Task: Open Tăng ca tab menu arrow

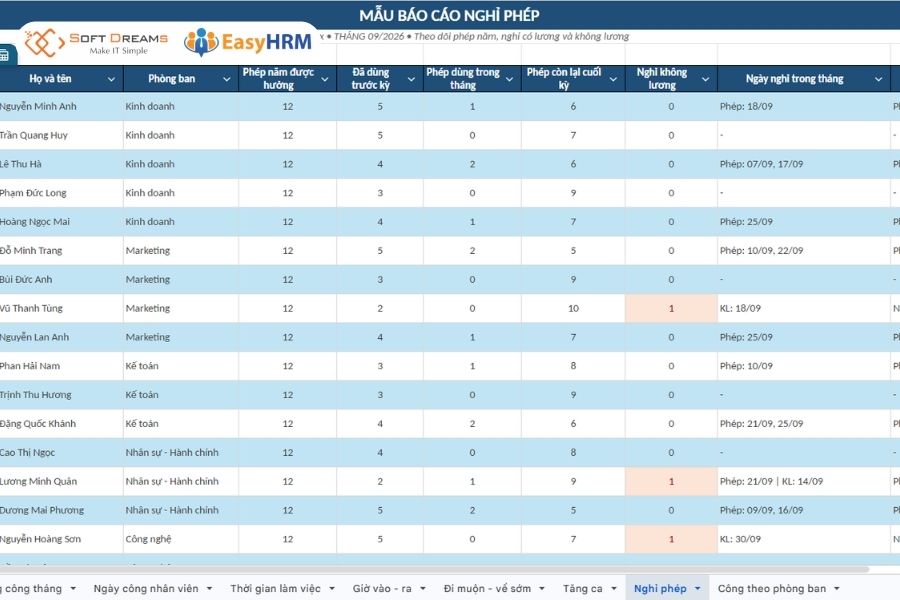Action: click(614, 589)
